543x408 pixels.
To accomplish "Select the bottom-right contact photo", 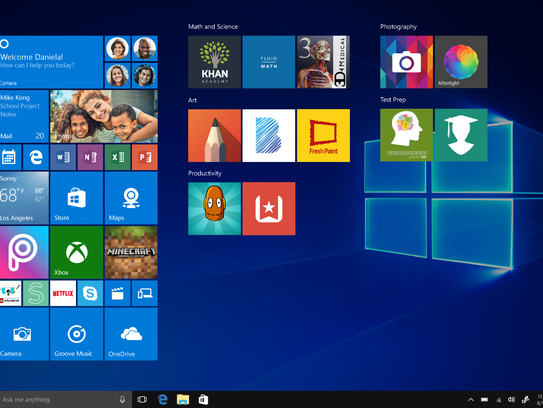I will (x=145, y=76).
